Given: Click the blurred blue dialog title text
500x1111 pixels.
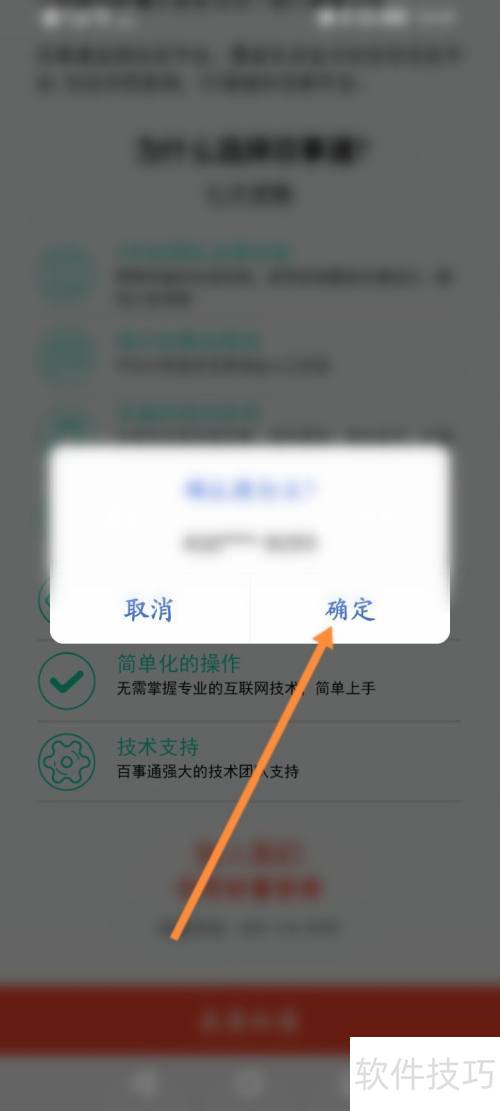Looking at the screenshot, I should click(250, 490).
